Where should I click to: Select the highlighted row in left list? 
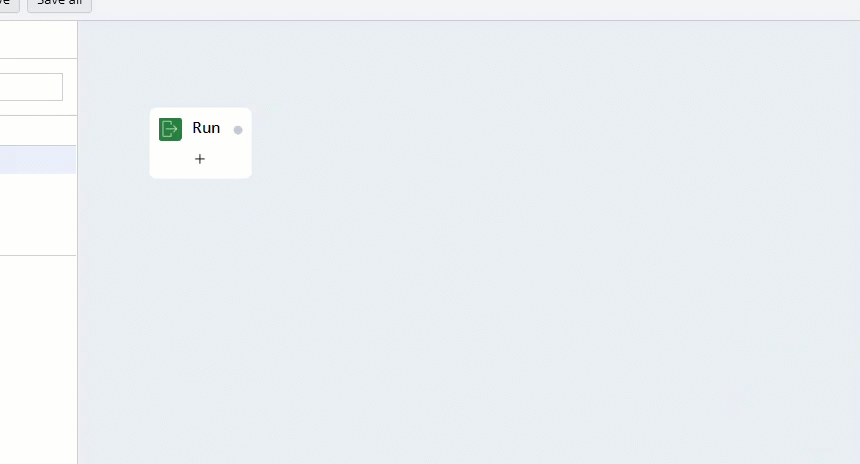click(38, 160)
